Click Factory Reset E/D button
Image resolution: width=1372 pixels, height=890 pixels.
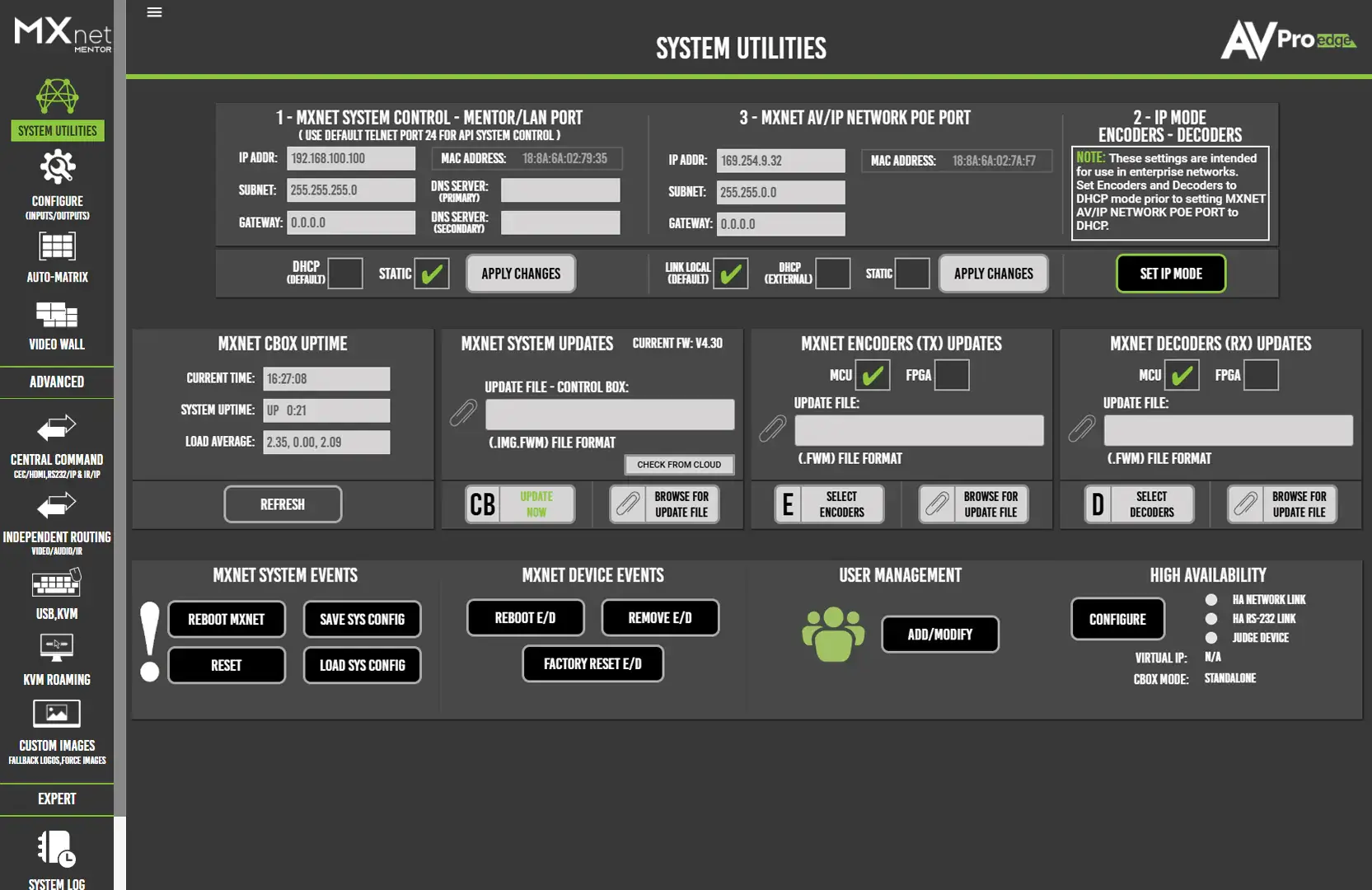pyautogui.click(x=592, y=664)
